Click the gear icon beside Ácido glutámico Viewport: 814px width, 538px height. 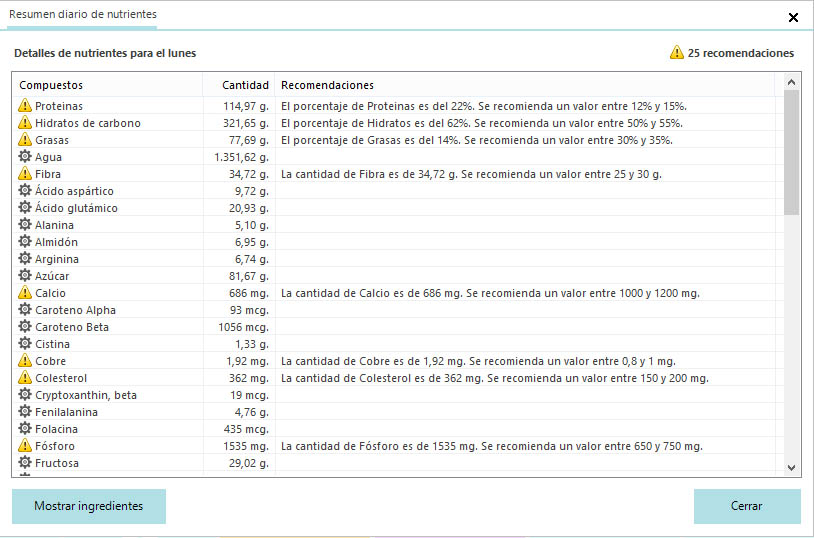point(25,207)
